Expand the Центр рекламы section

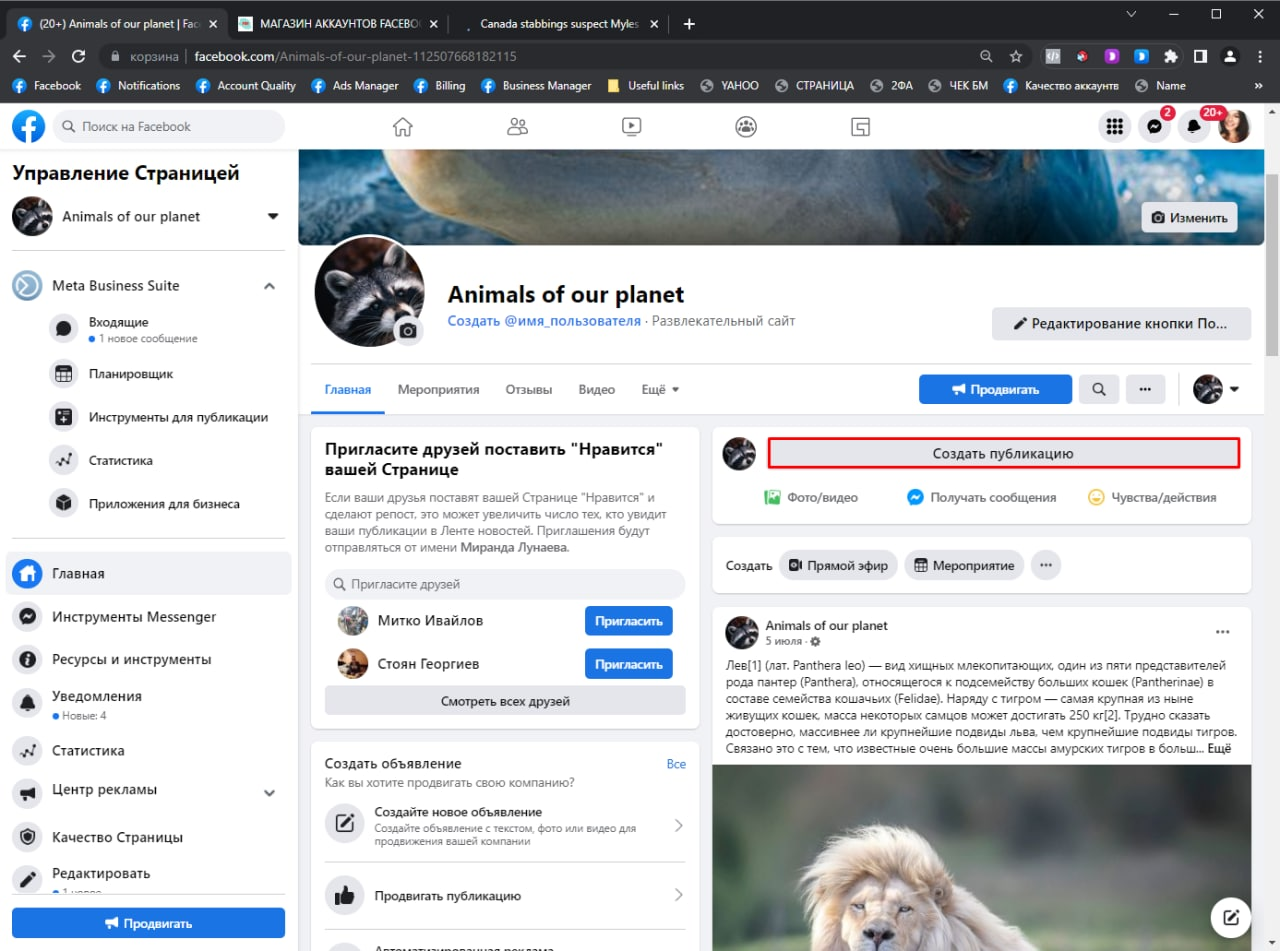[269, 793]
